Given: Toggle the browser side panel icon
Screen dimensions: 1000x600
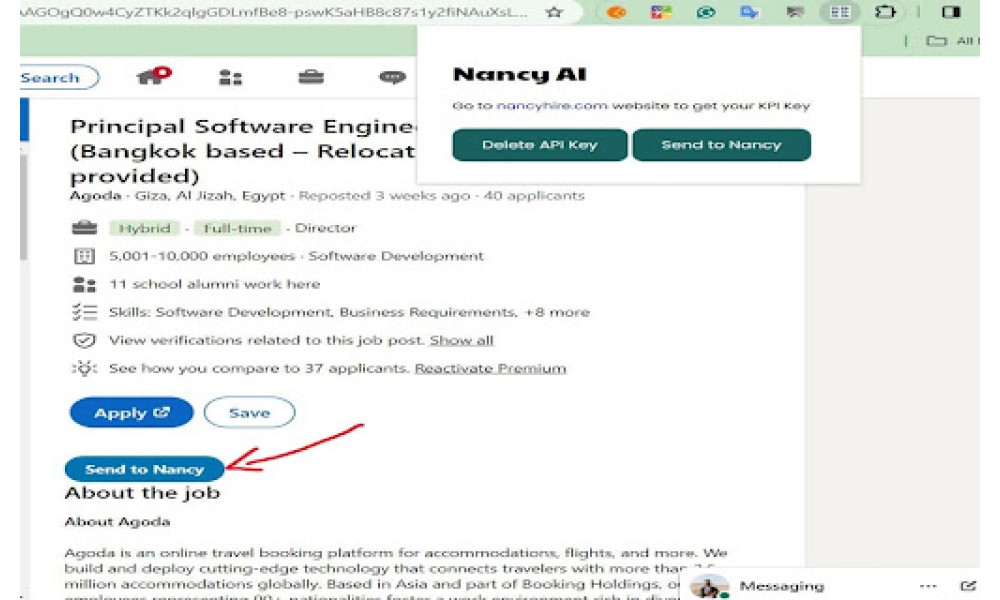Looking at the screenshot, I should [x=951, y=11].
